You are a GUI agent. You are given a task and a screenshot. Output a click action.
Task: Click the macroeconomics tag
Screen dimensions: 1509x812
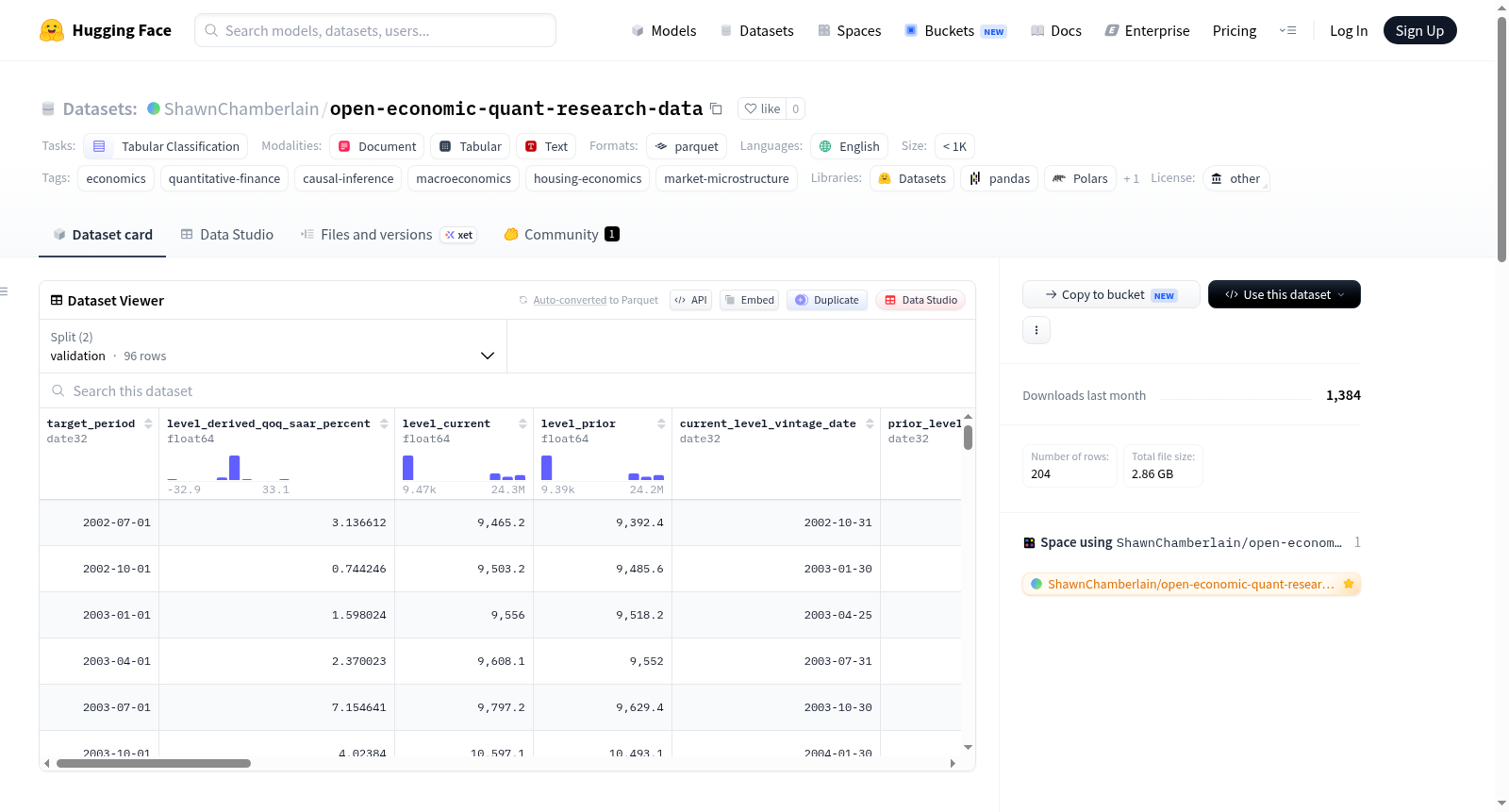pos(463,178)
